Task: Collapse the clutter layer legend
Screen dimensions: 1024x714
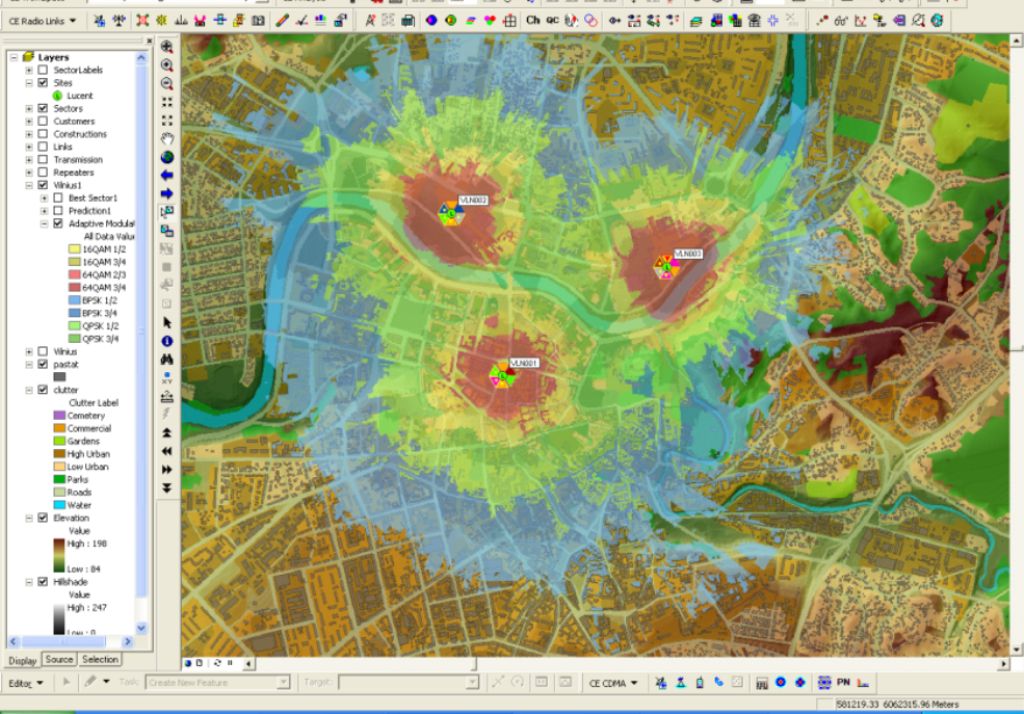Action: 29,390
